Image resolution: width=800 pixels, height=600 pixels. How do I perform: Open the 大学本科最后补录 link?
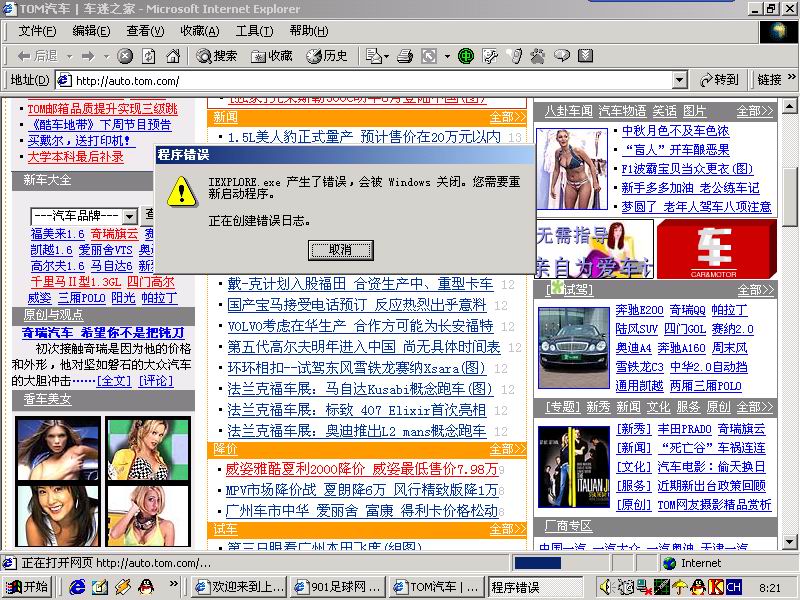76,157
